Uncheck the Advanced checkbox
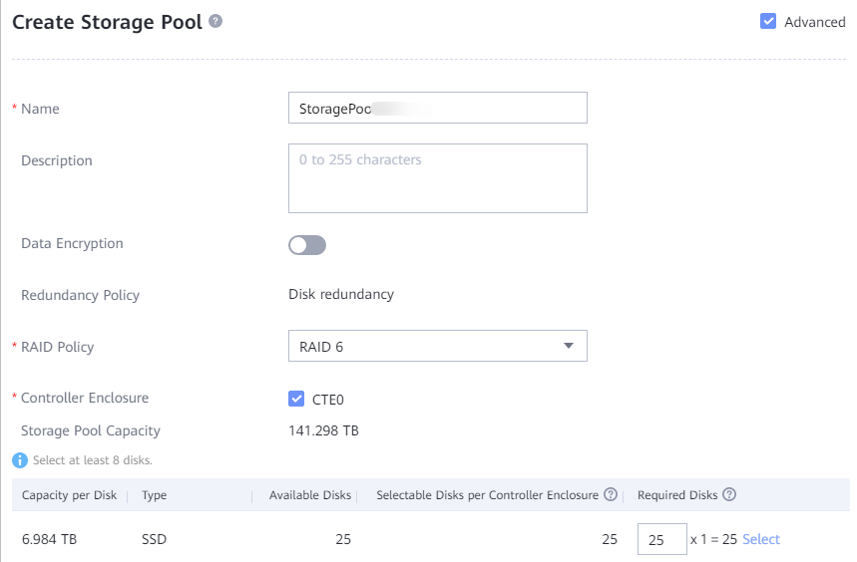The height and width of the screenshot is (562, 857). (768, 22)
